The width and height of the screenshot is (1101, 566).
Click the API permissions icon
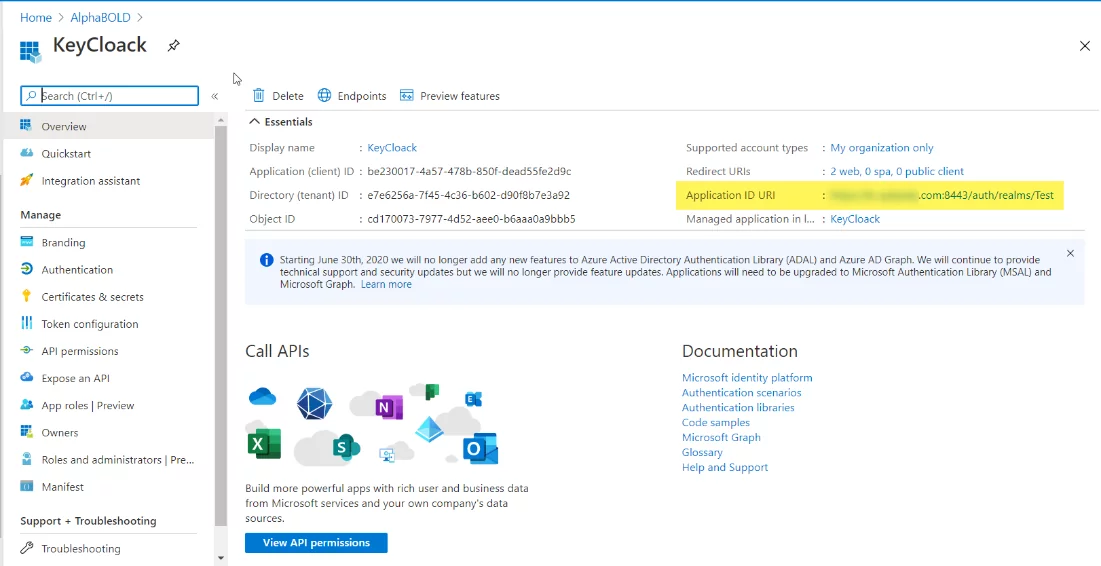[x=27, y=350]
